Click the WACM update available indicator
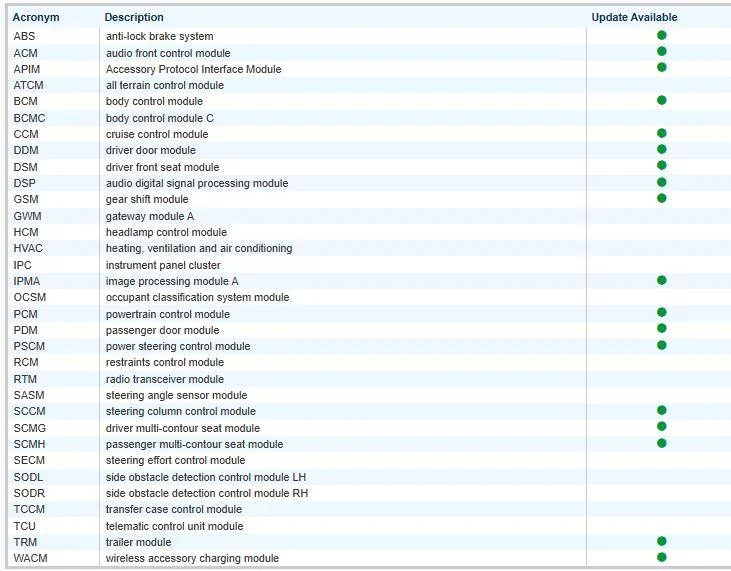 661,557
